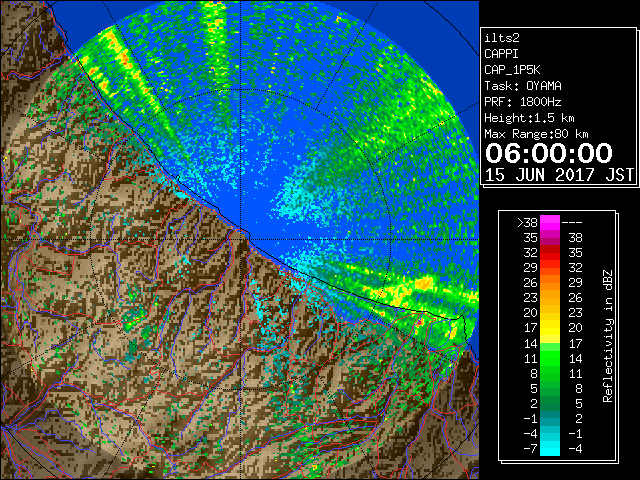This screenshot has height=480, width=640.
Task: Click the dark teal swatch in the color scale
Action: pos(550,418)
